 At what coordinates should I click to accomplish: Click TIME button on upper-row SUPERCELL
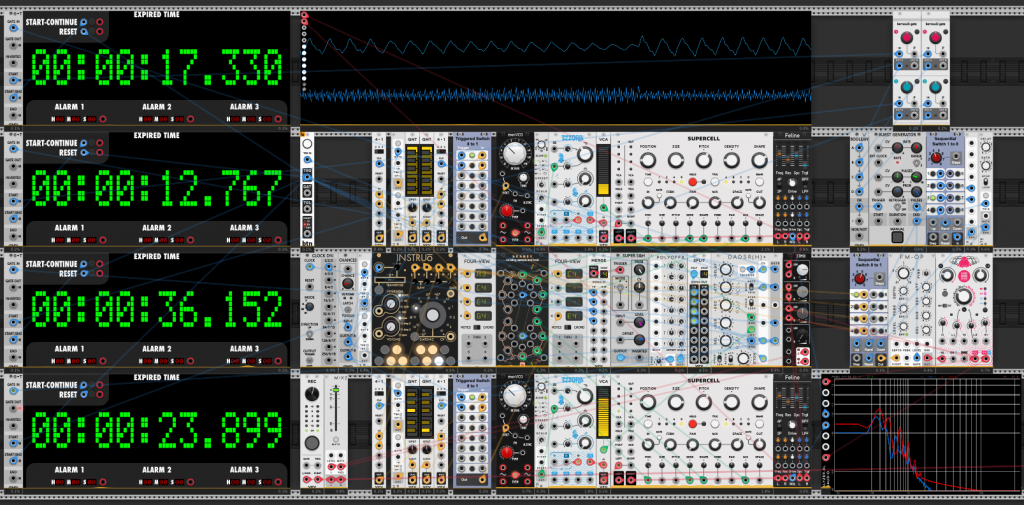click(x=647, y=180)
